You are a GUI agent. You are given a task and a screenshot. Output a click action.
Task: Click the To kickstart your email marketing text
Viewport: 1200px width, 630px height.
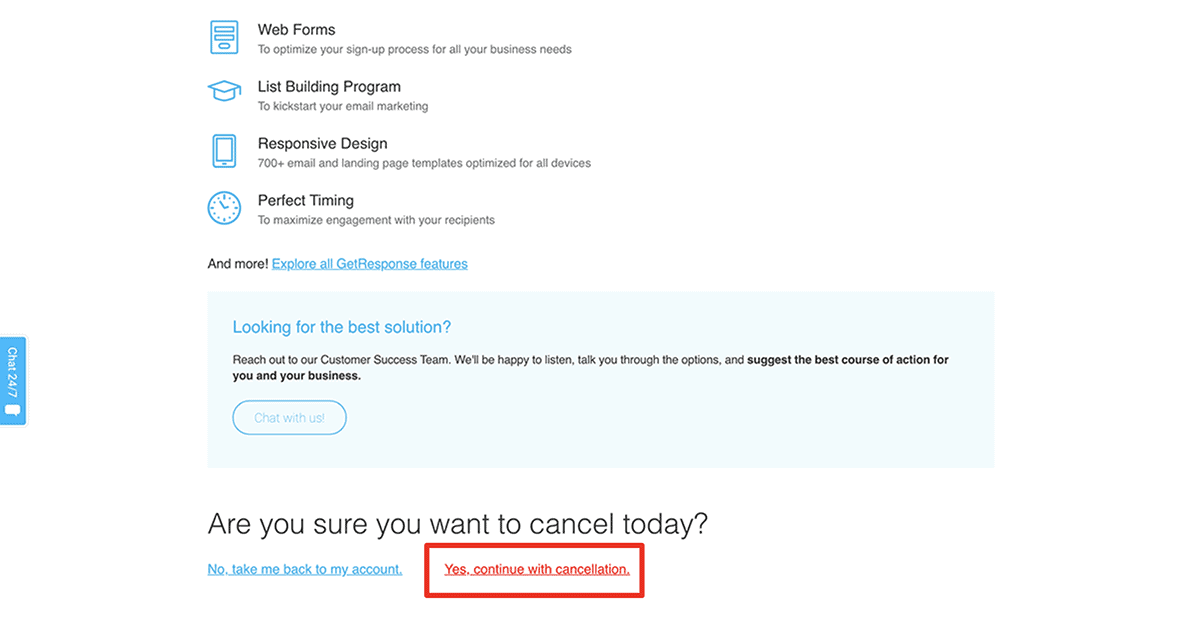(343, 106)
